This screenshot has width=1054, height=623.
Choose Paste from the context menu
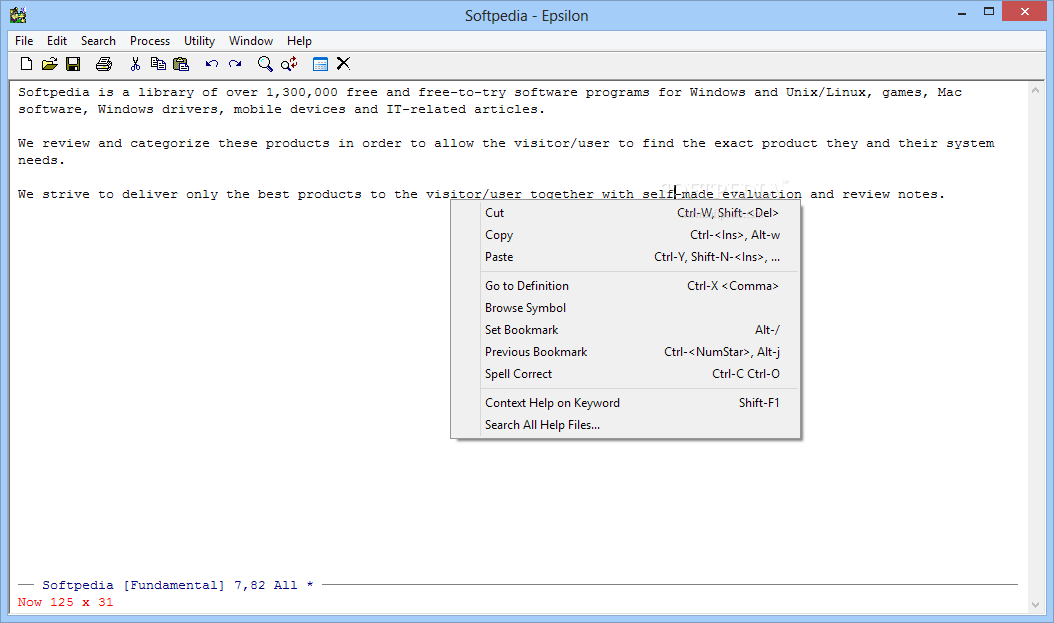(625, 257)
